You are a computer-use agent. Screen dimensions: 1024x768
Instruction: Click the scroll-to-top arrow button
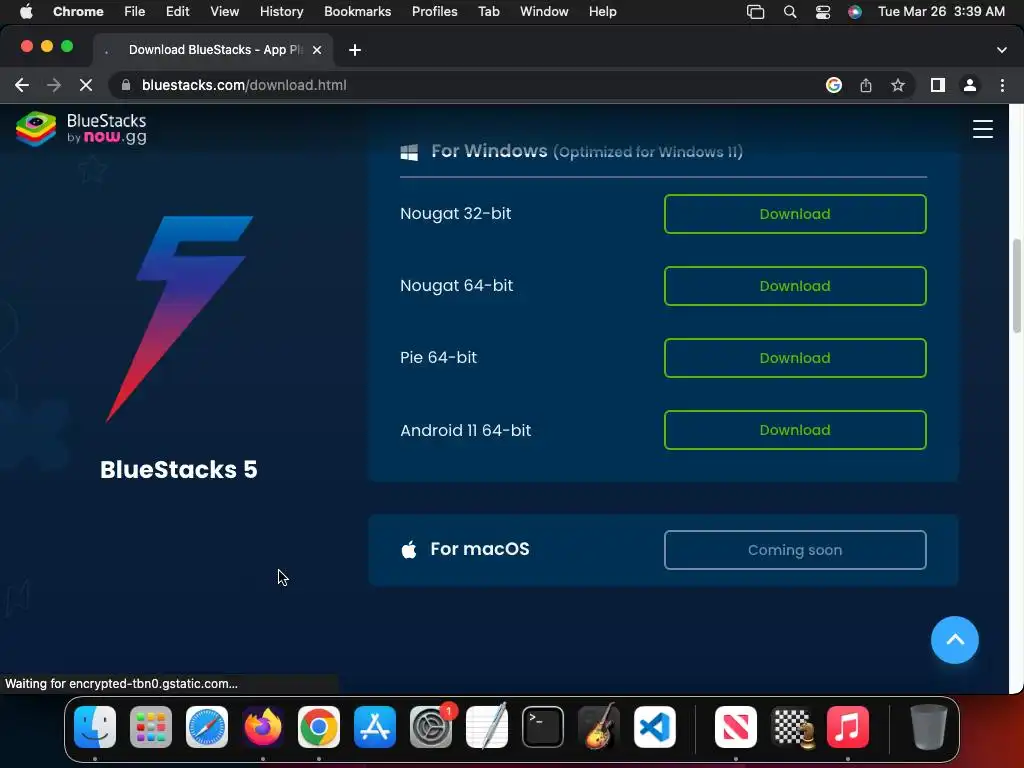pyautogui.click(x=954, y=640)
